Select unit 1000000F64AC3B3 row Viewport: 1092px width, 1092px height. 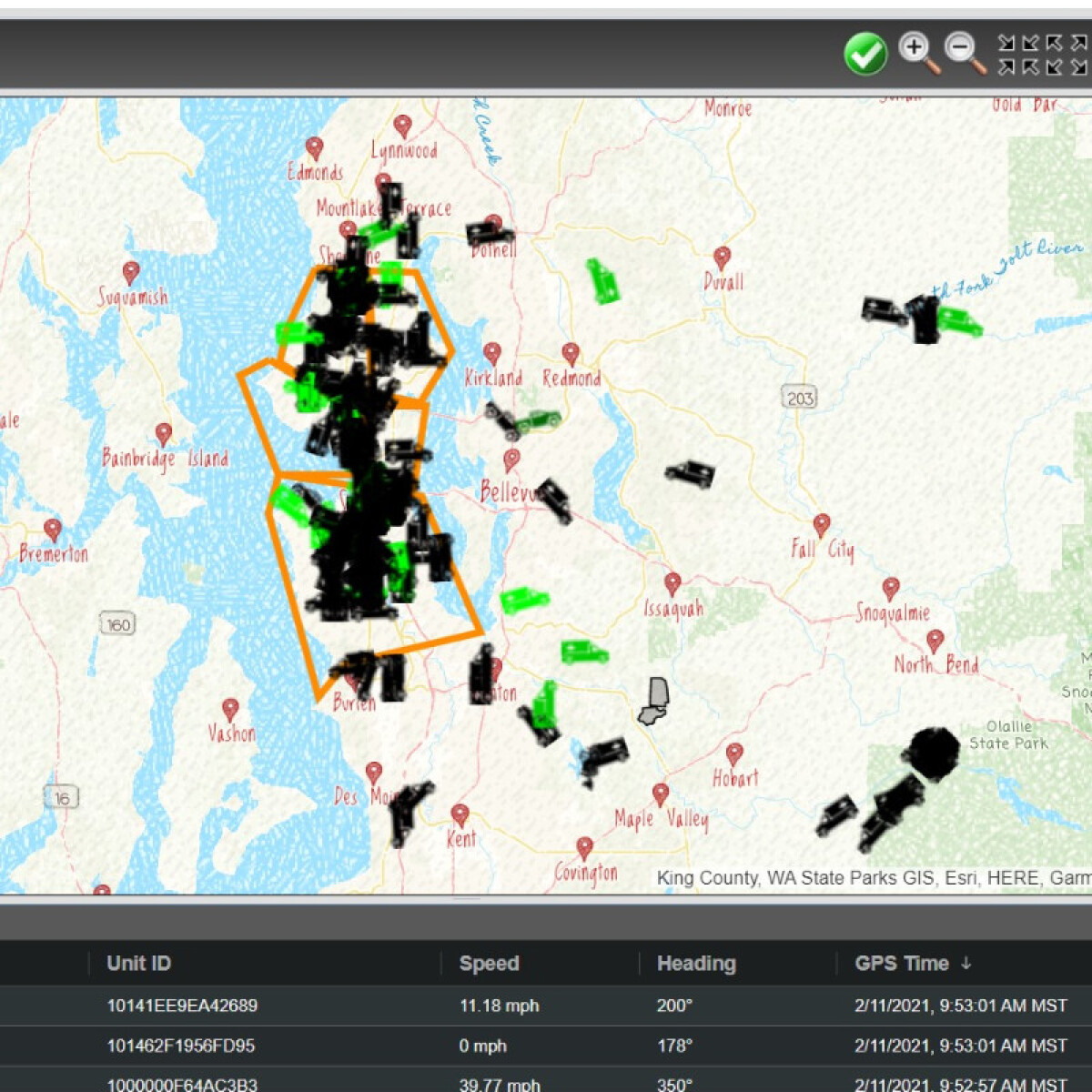(546, 1080)
